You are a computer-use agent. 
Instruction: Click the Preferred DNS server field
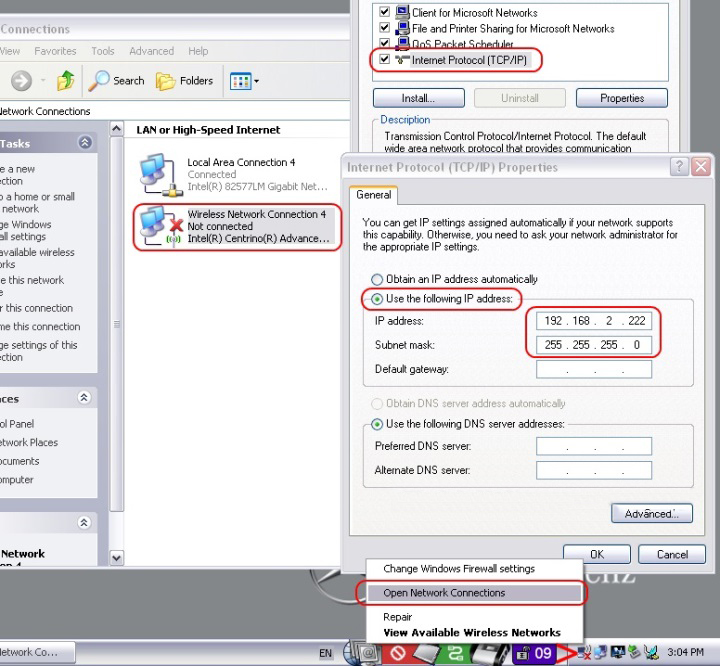[594, 446]
